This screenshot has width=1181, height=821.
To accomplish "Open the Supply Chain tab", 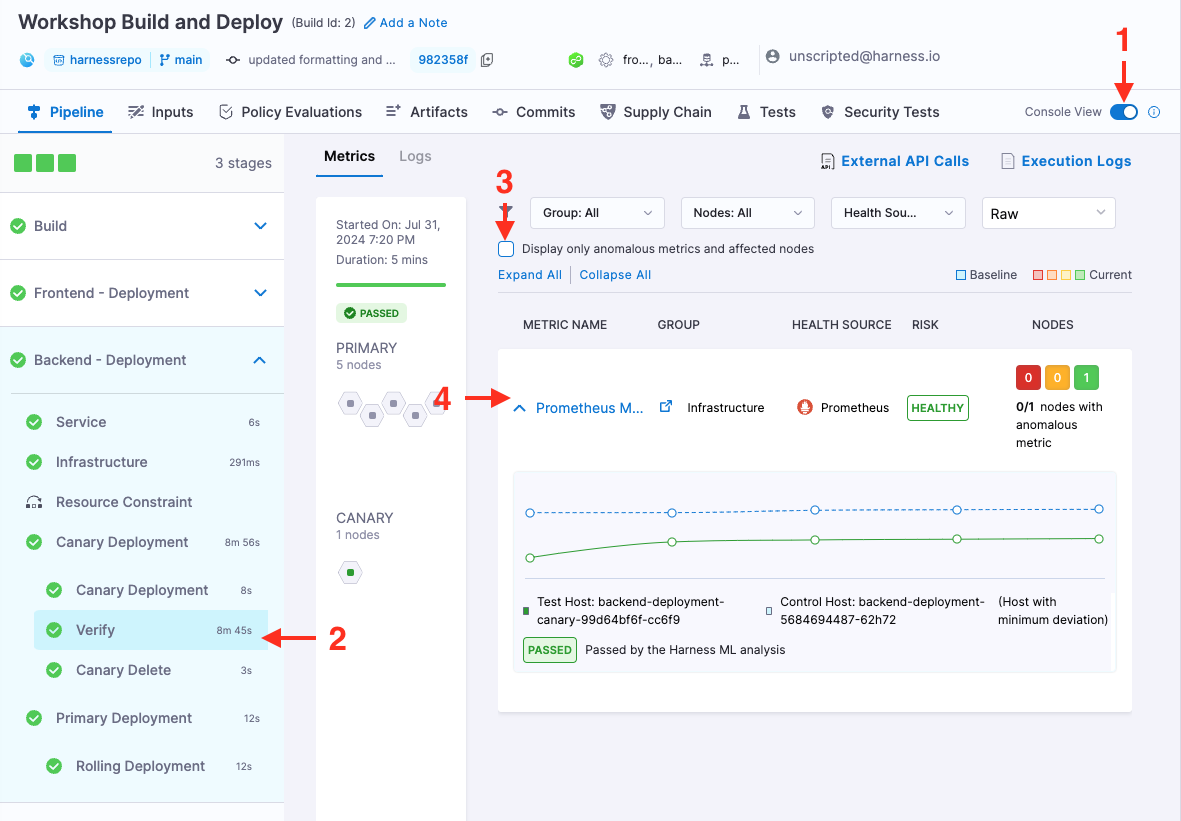I will [x=655, y=112].
